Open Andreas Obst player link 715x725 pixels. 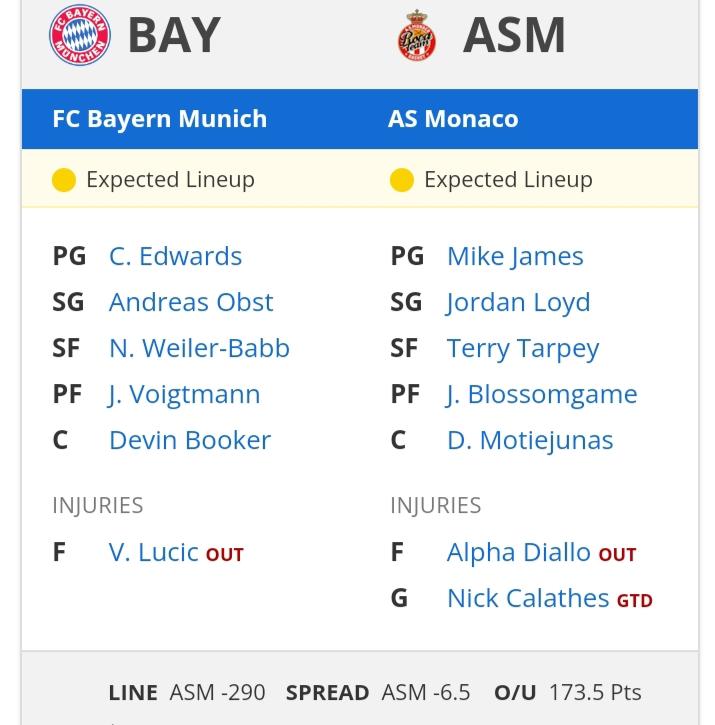191,302
